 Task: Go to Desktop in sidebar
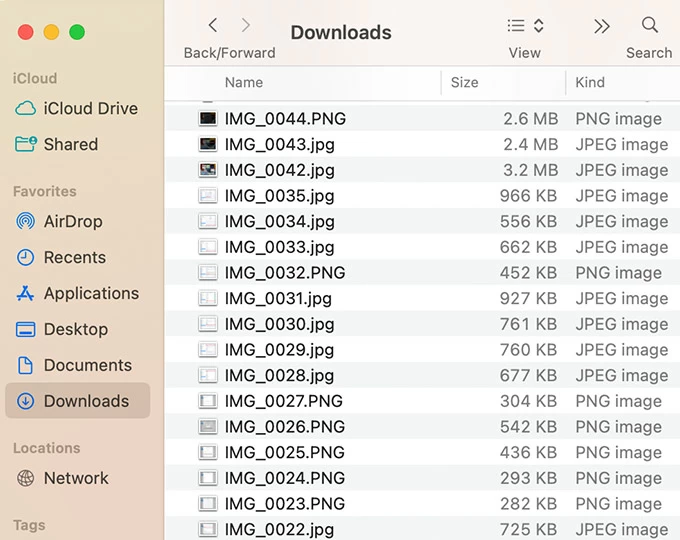click(x=75, y=329)
